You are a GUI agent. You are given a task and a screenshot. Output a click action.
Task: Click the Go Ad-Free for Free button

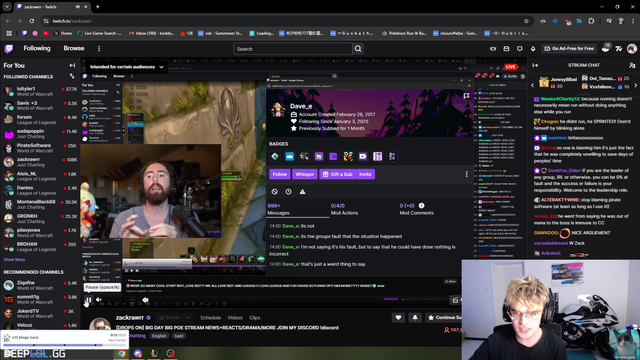pos(569,49)
